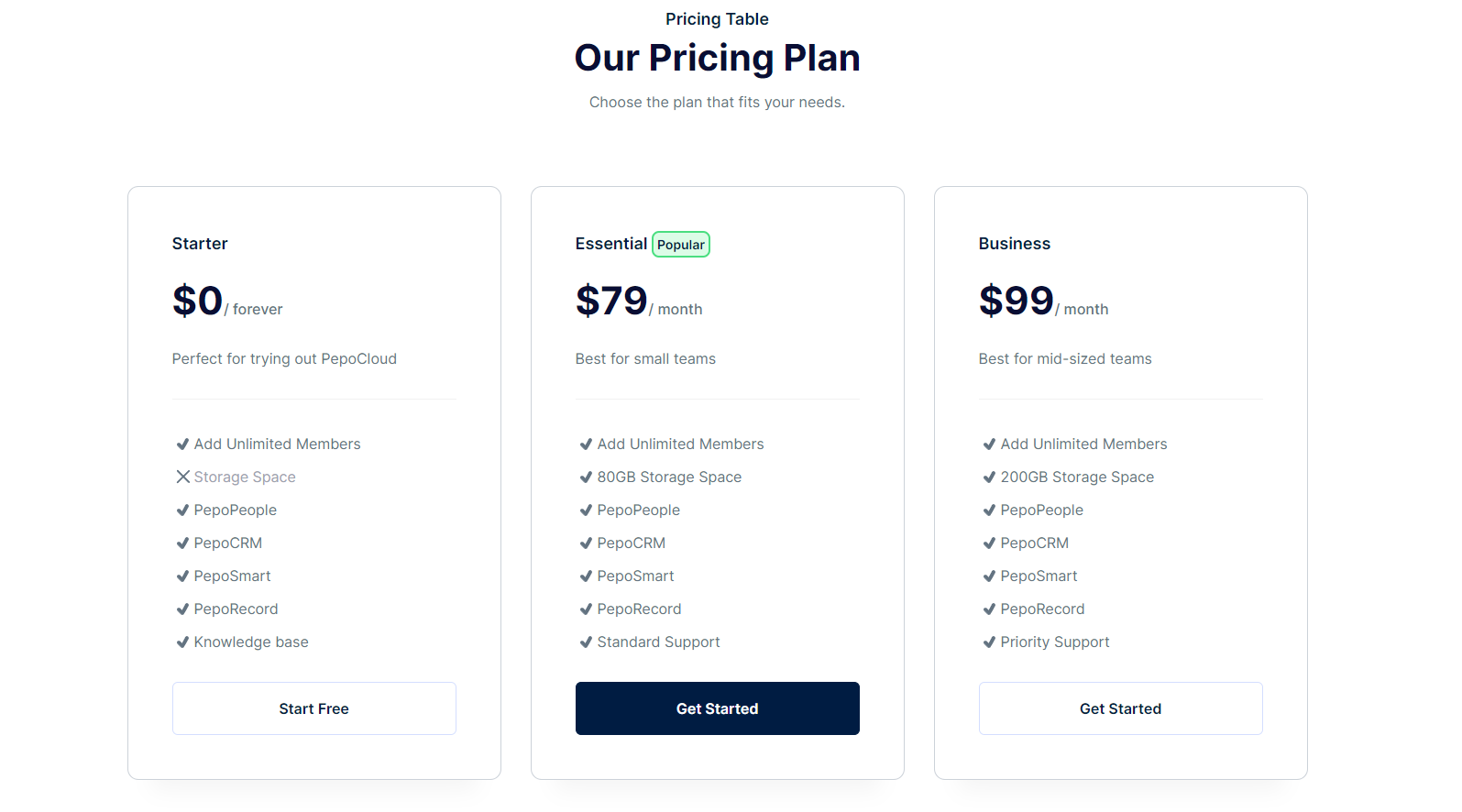Click the checkmark beside PepoCRM in Essential
1462x812 pixels.
coord(586,543)
